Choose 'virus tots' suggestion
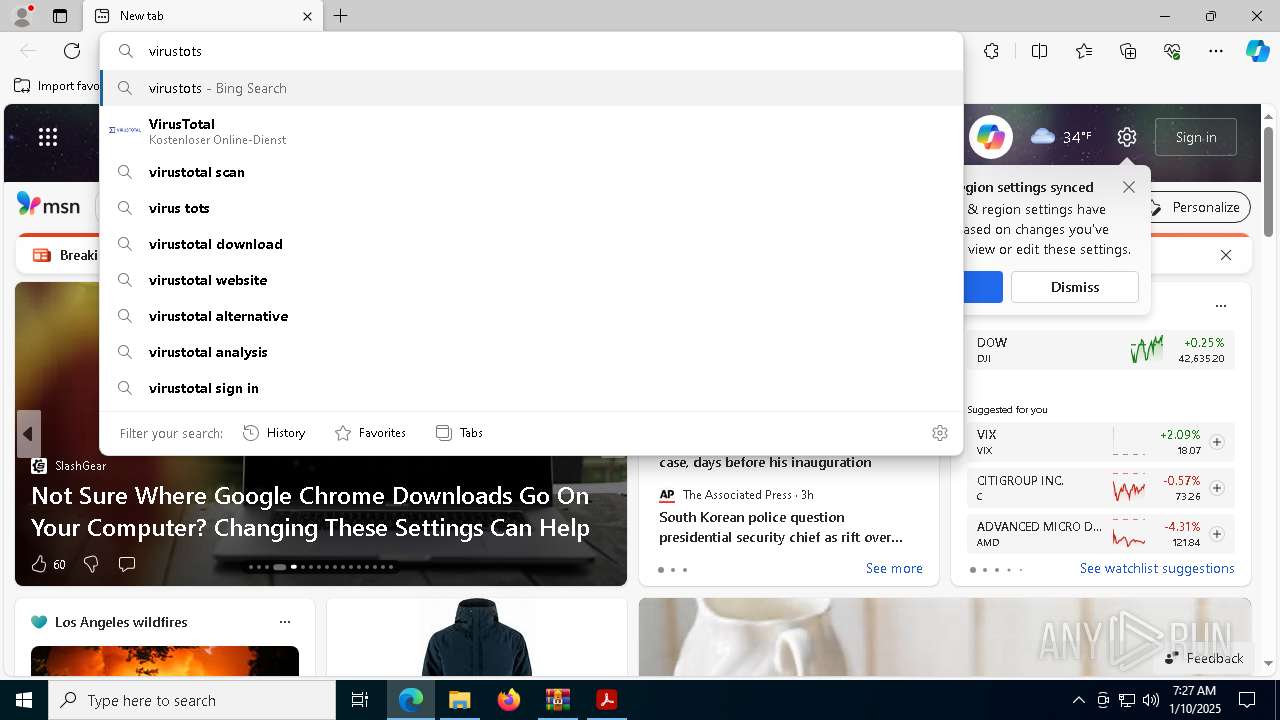The width and height of the screenshot is (1280, 720). pos(532,208)
